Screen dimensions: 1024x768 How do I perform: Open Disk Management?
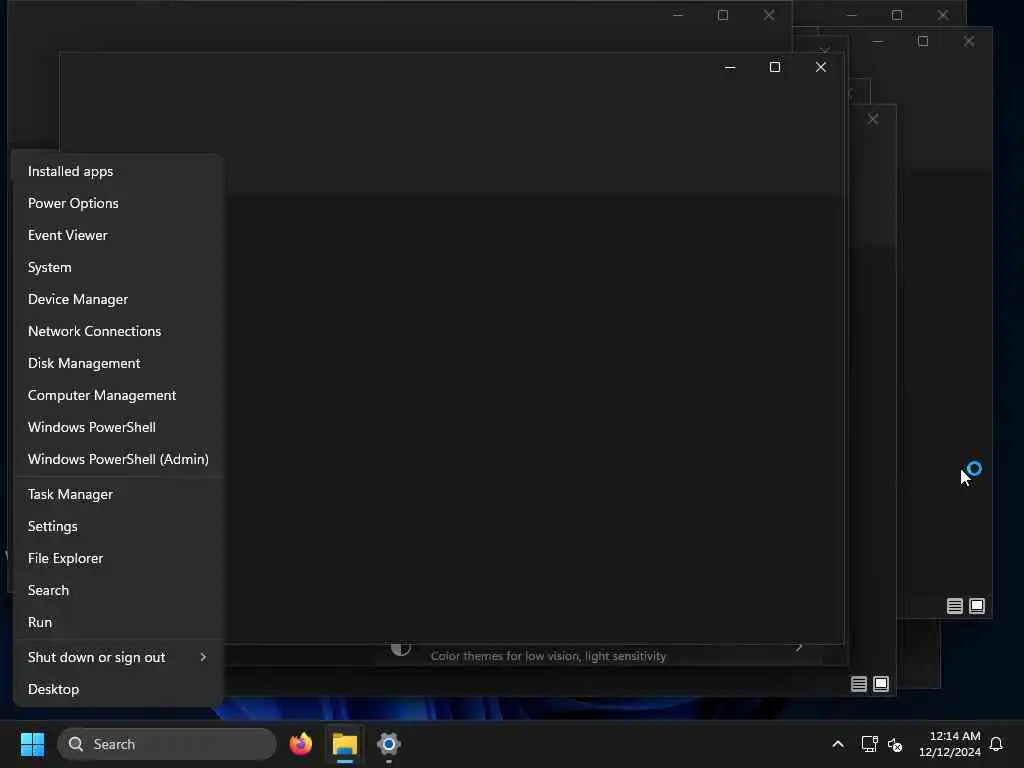pos(118,363)
